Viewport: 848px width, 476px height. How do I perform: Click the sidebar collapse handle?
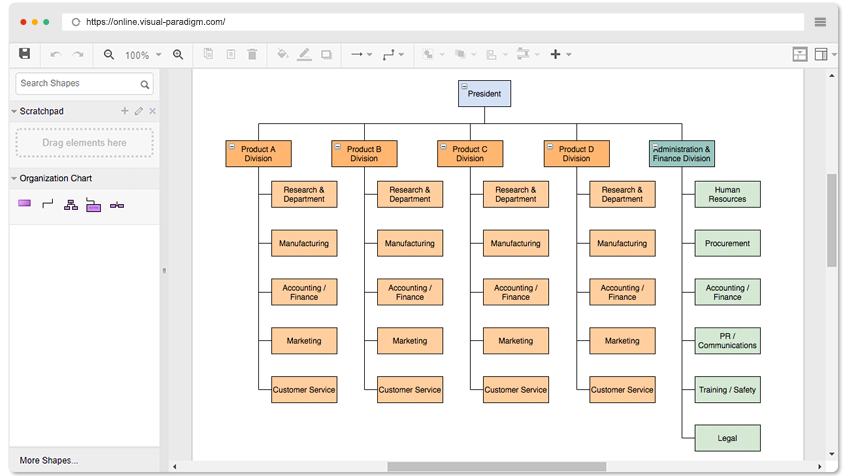coord(164,270)
